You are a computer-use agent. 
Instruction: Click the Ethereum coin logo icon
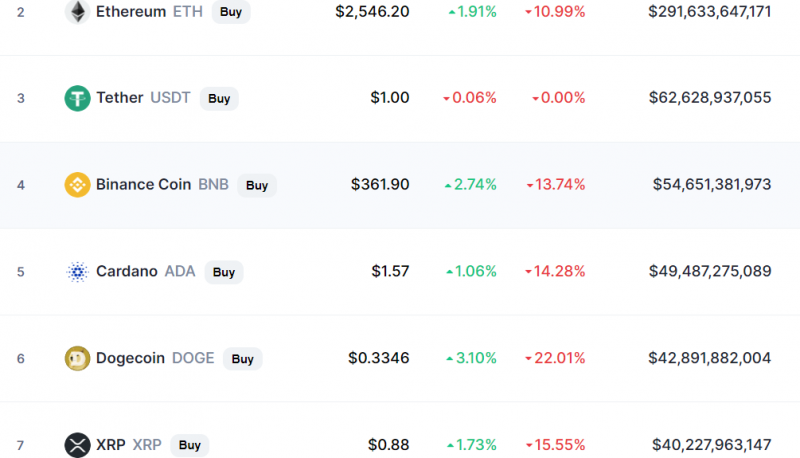tap(78, 12)
